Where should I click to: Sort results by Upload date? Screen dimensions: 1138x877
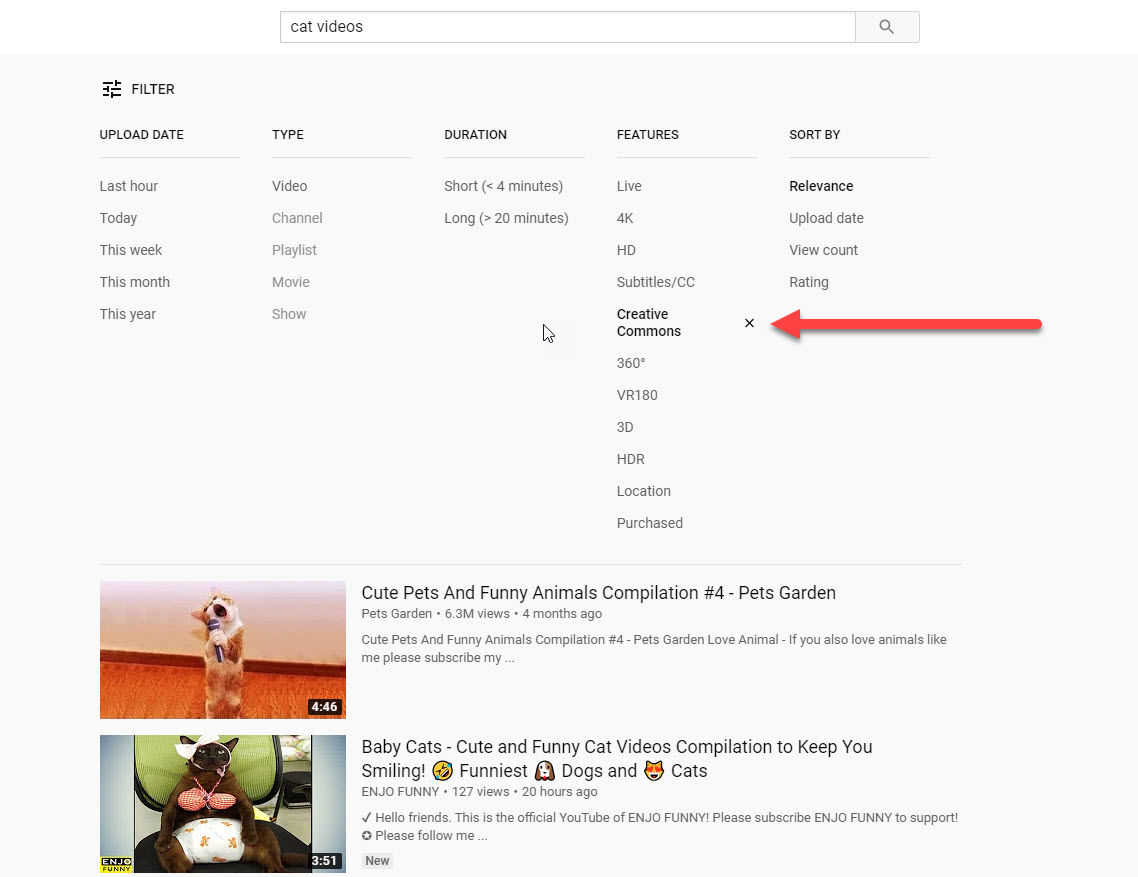[826, 218]
